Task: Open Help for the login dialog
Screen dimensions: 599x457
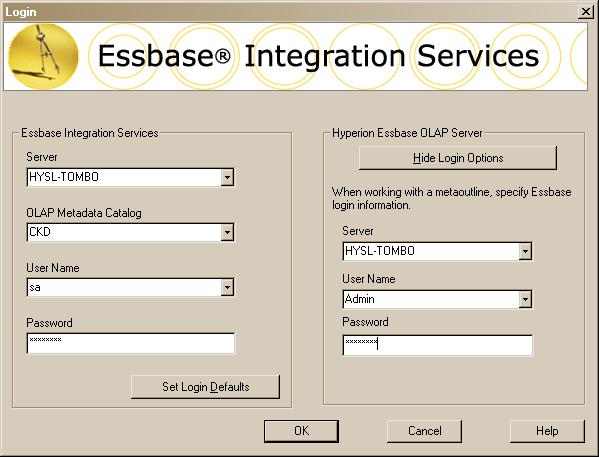Action: (547, 431)
